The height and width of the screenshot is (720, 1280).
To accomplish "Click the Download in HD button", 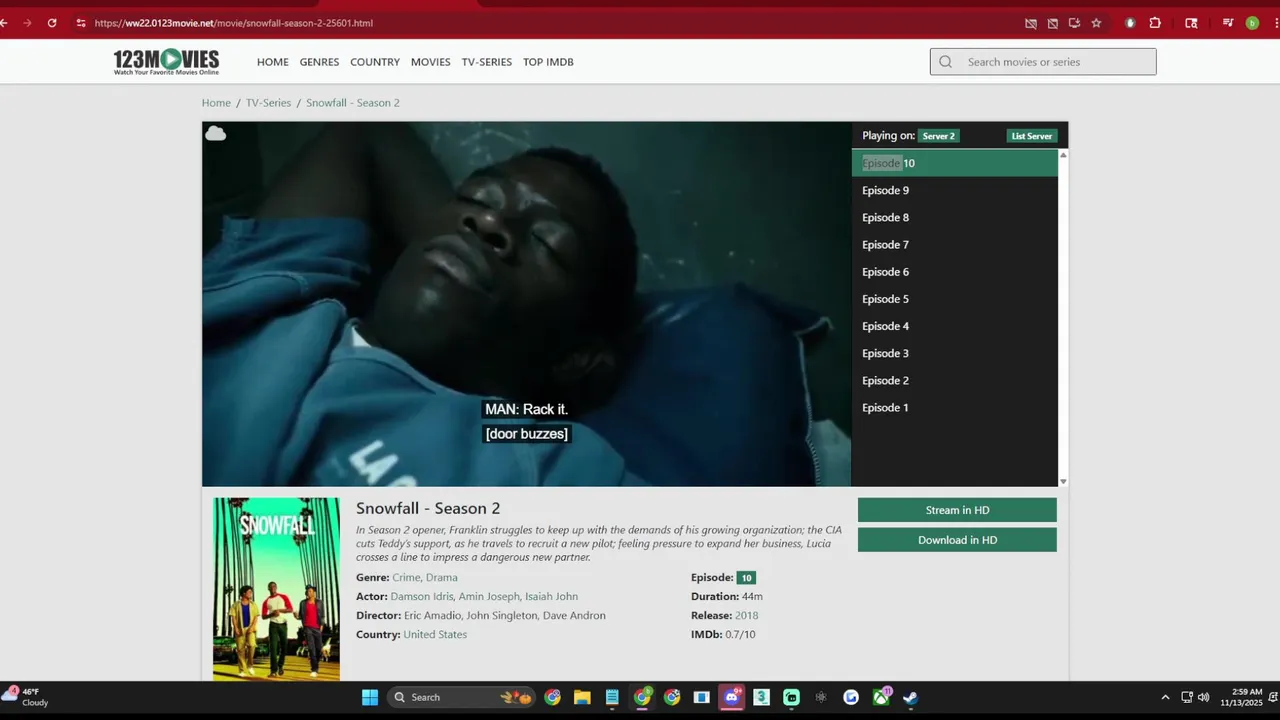I will 957,540.
